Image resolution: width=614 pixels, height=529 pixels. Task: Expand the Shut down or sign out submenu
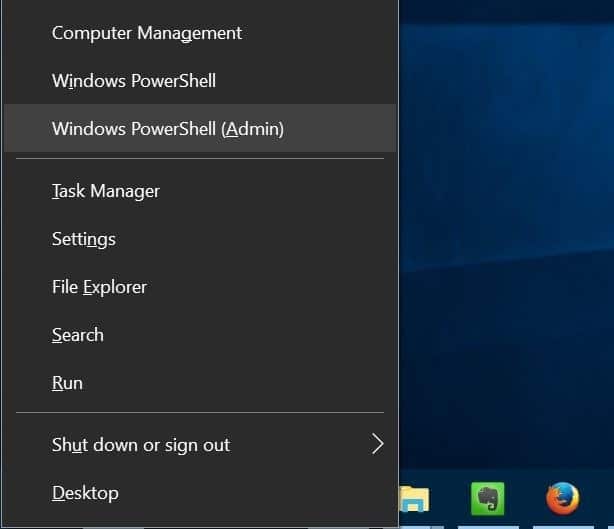point(200,445)
